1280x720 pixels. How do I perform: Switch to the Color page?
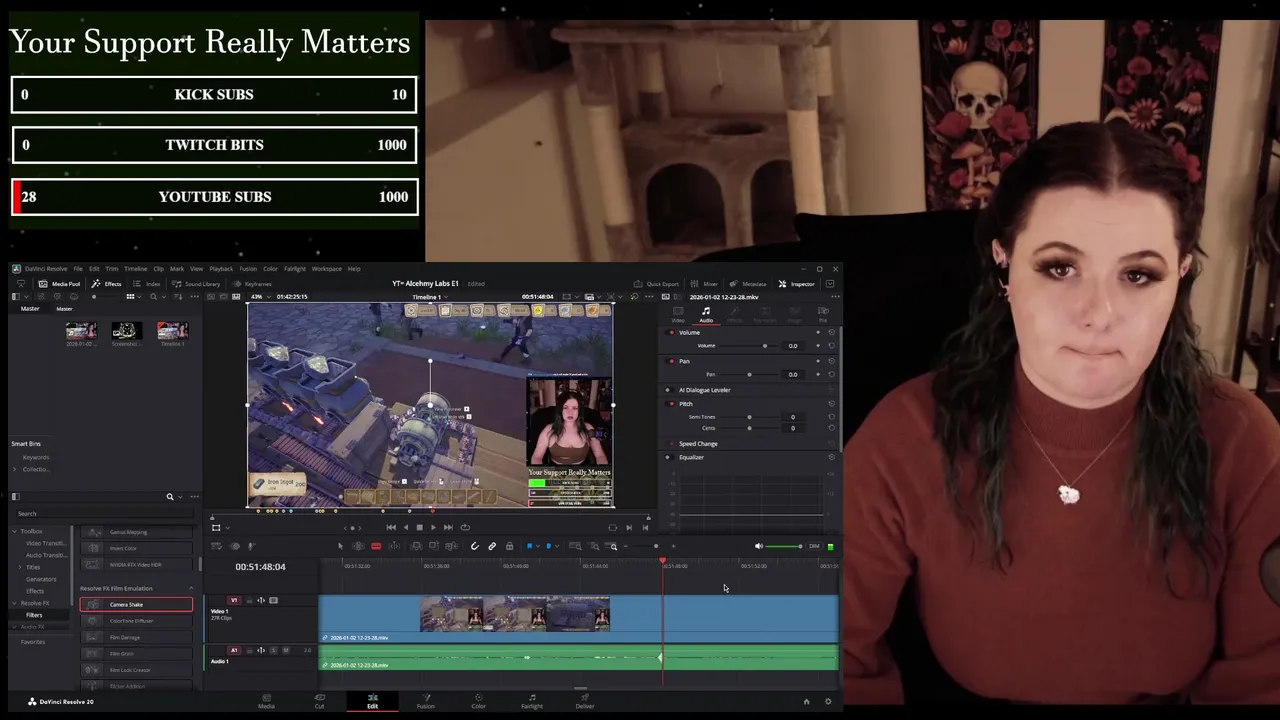[479, 700]
